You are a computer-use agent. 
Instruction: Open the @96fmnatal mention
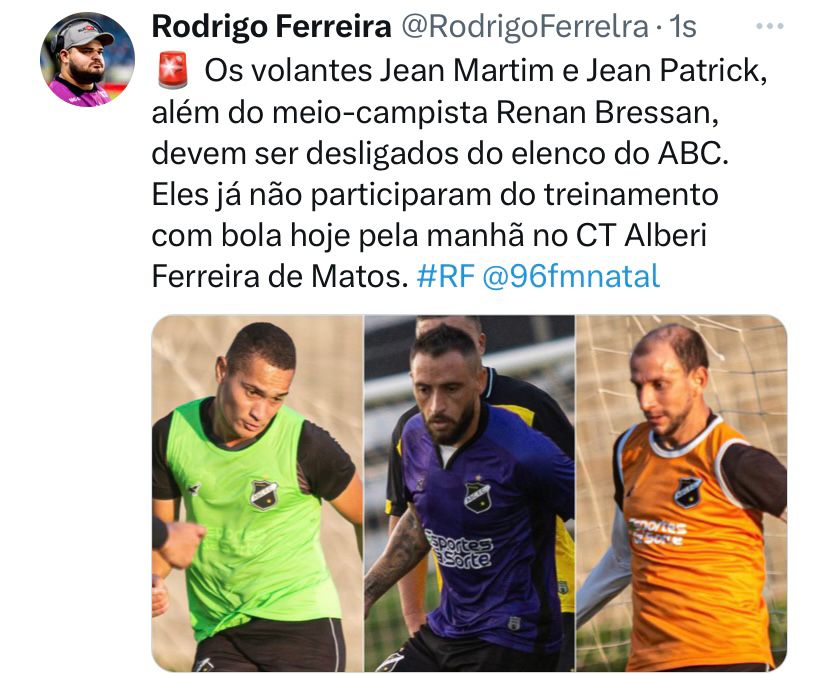pos(571,276)
